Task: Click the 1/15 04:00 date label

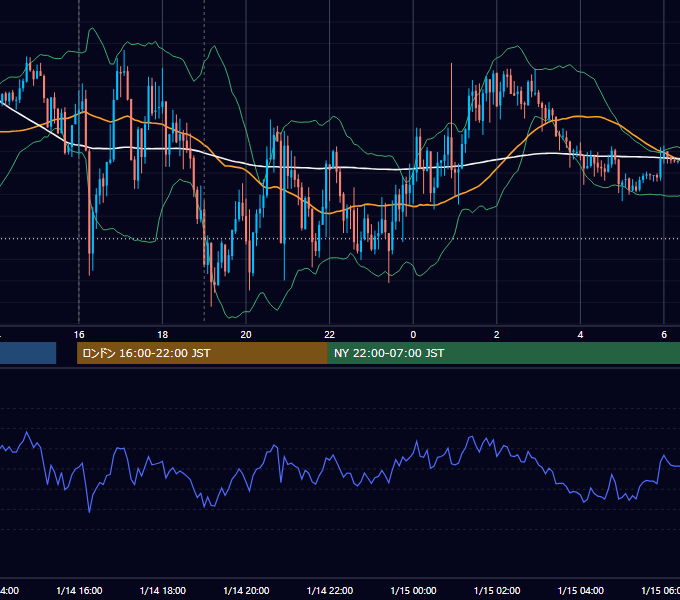Action: click(581, 591)
